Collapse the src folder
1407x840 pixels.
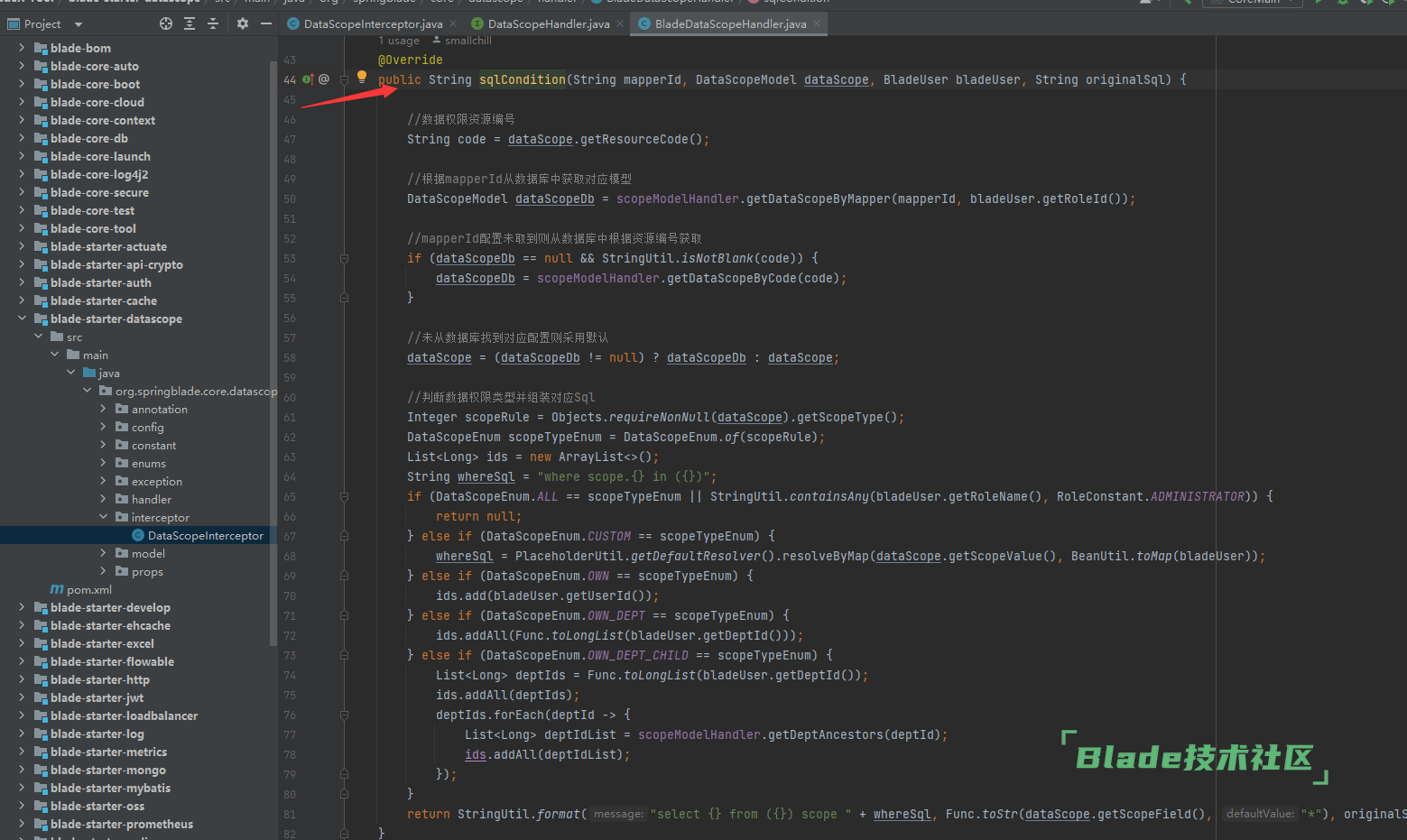click(x=38, y=337)
